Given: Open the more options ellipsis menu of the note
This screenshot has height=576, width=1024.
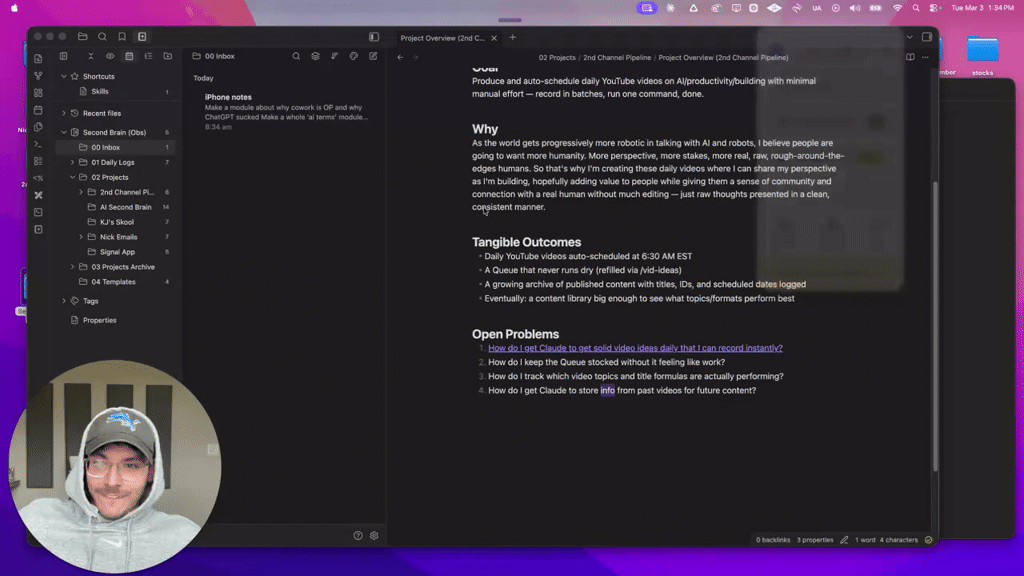Looking at the screenshot, I should coord(925,57).
